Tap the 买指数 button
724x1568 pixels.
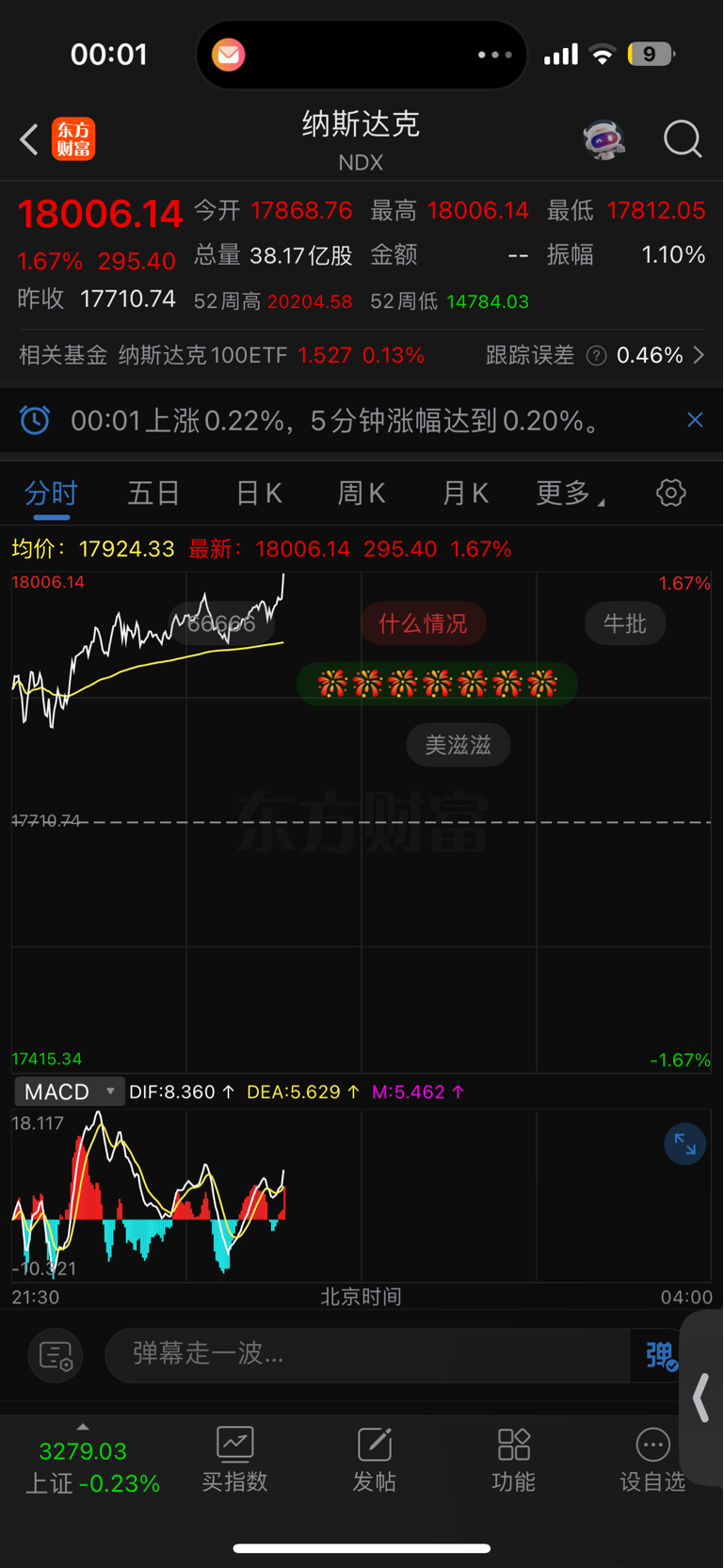pos(234,1459)
